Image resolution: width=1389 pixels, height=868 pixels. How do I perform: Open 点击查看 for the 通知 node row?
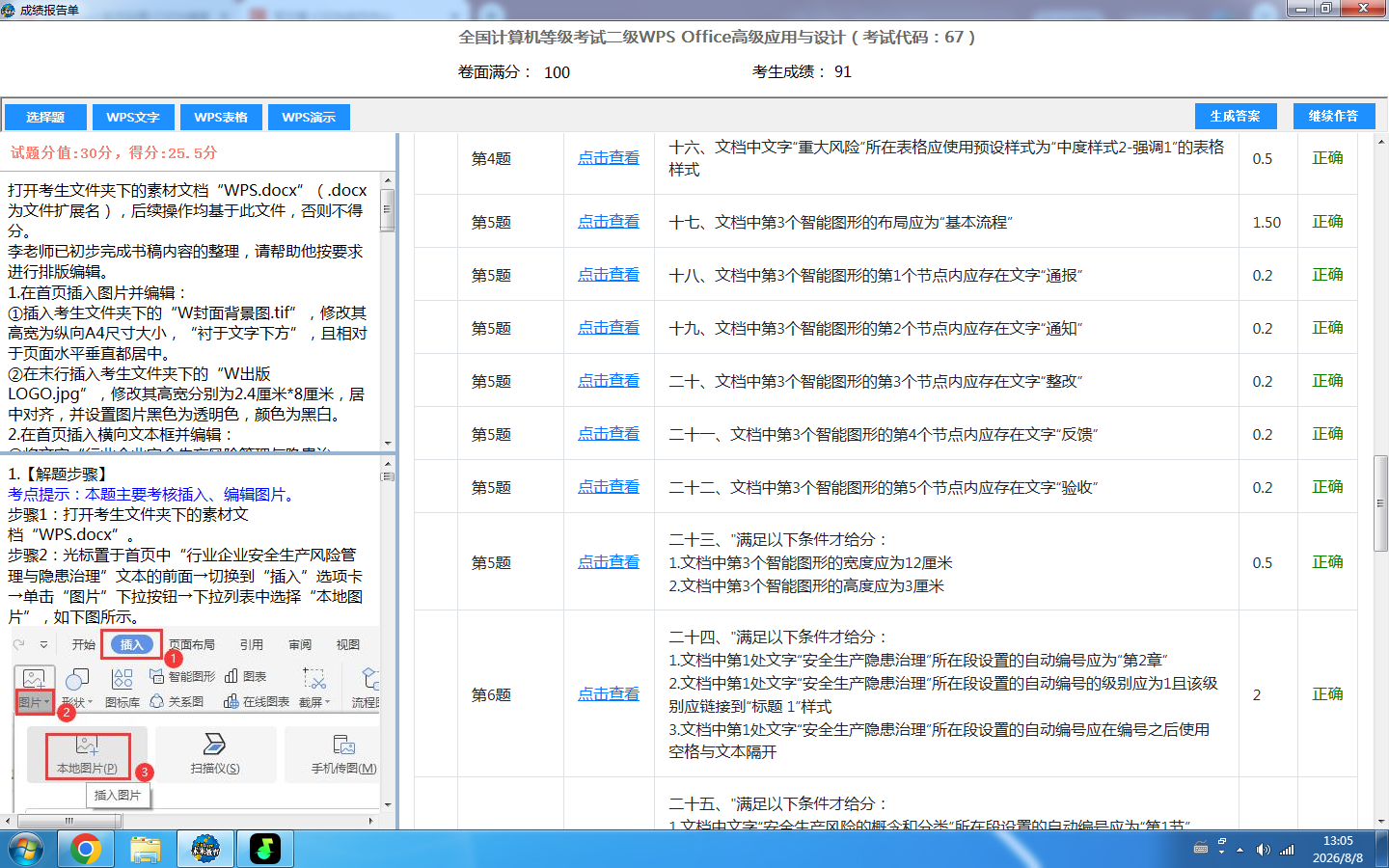[609, 328]
